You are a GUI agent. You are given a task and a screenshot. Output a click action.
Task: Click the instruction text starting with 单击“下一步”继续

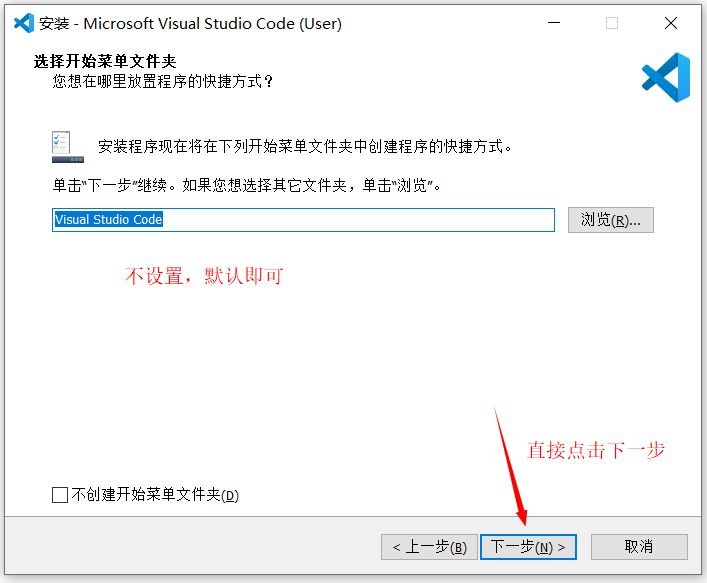[247, 185]
